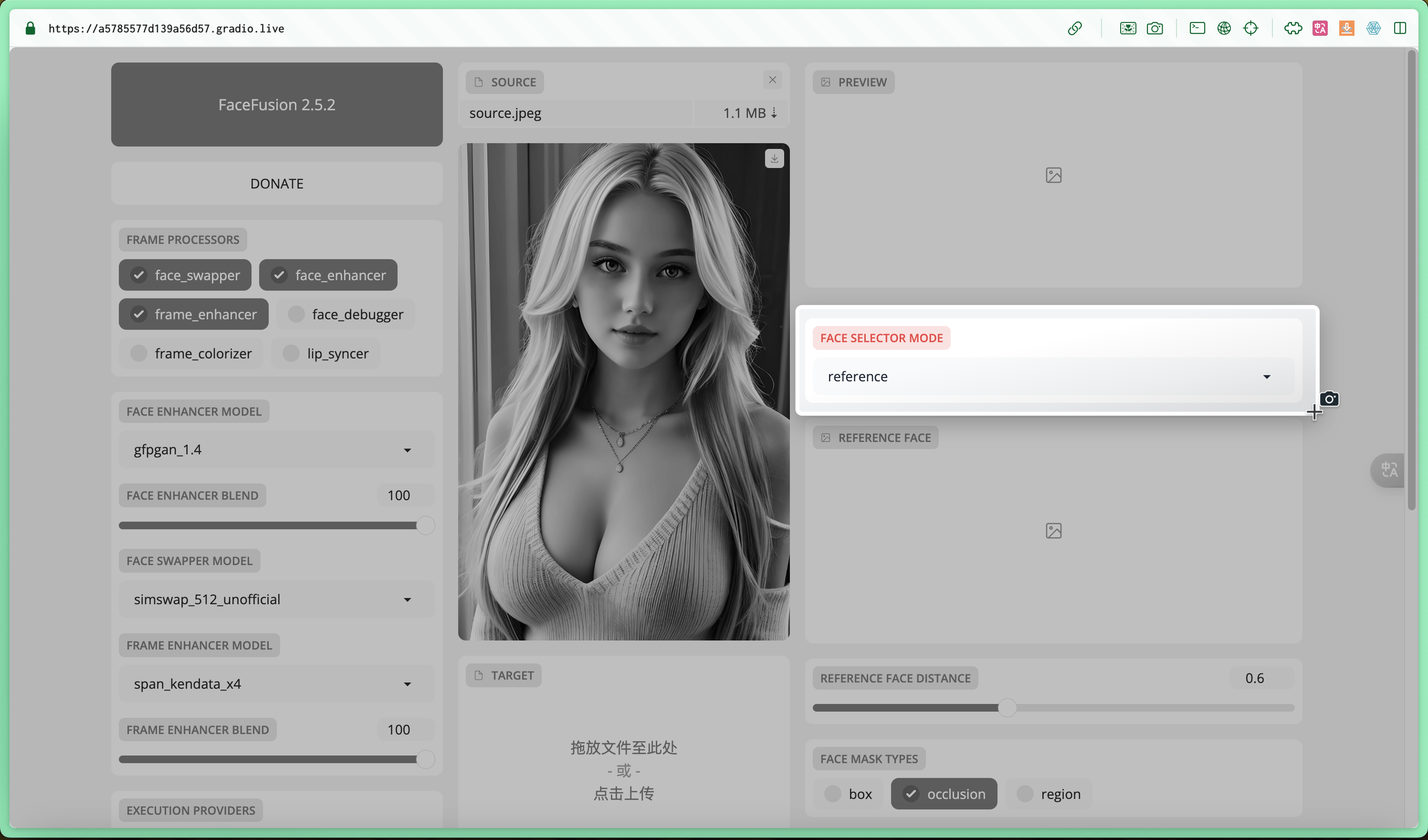This screenshot has width=1428, height=840.
Task: Click the image placeholder icon in Reference Face
Action: coord(1053,531)
